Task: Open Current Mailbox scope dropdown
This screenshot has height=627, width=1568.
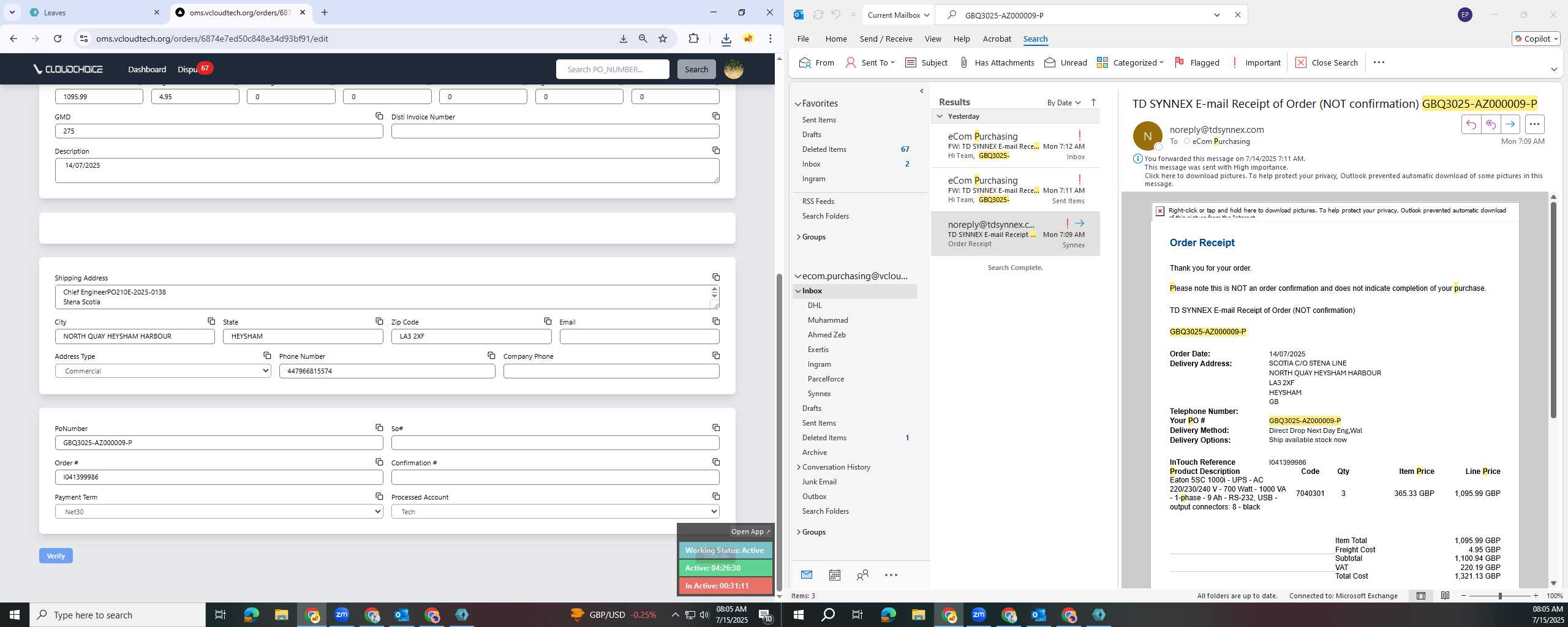Action: (898, 15)
